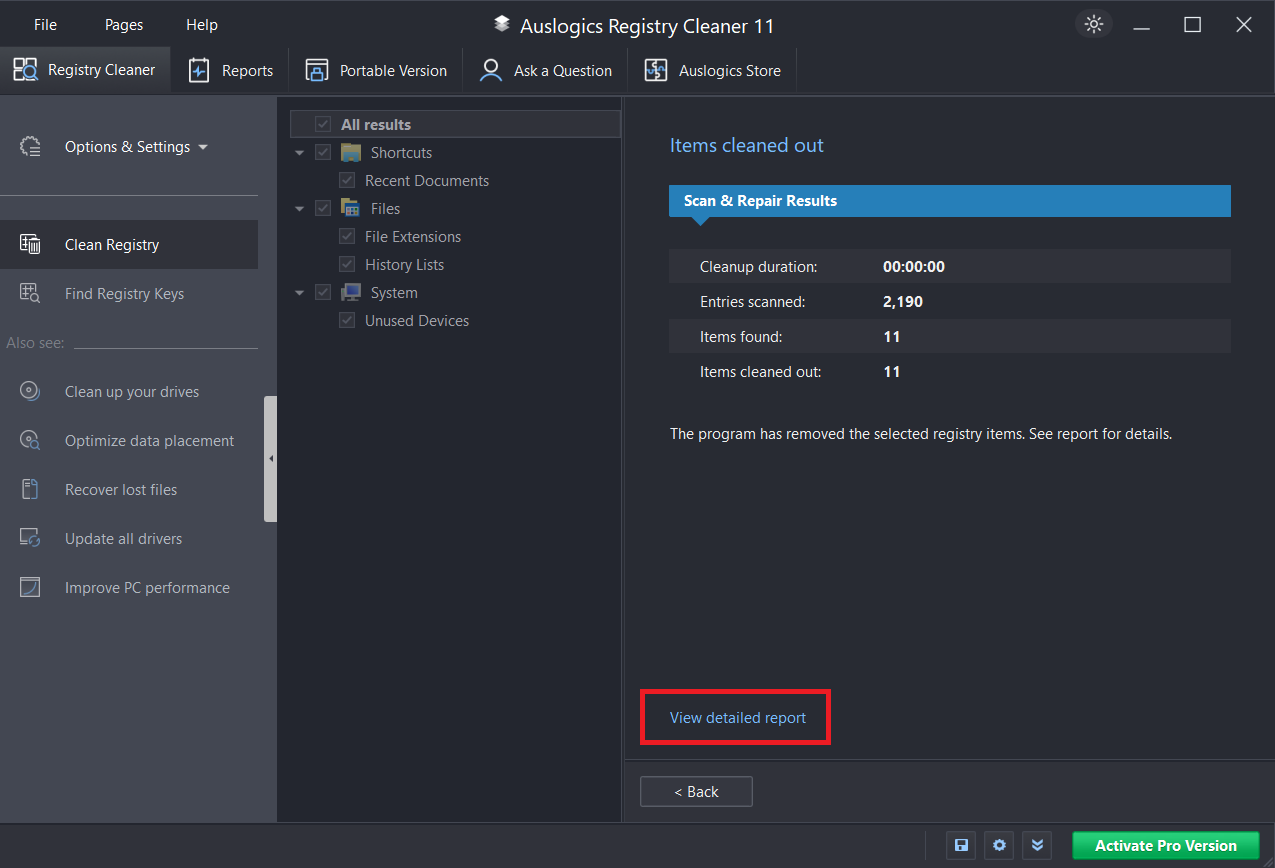Click the Recover lost files icon
1275x868 pixels.
(x=30, y=490)
